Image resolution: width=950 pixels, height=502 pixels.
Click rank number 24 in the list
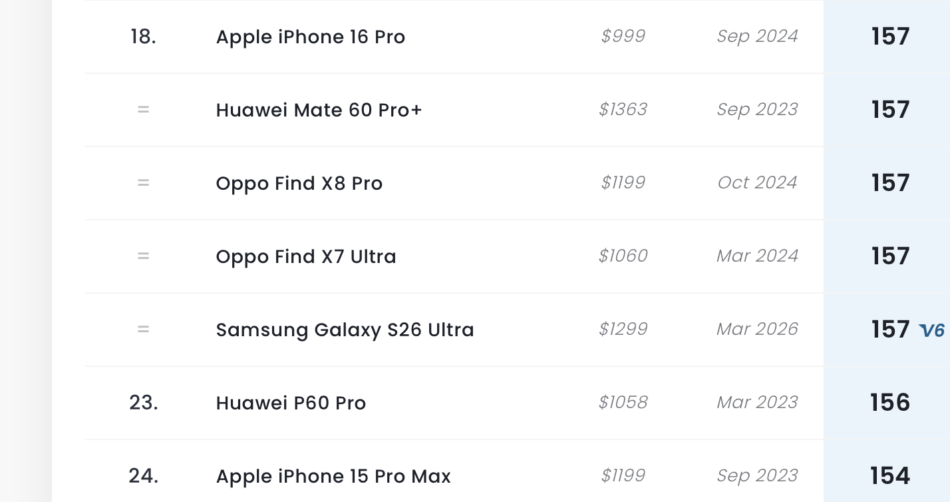[143, 476]
